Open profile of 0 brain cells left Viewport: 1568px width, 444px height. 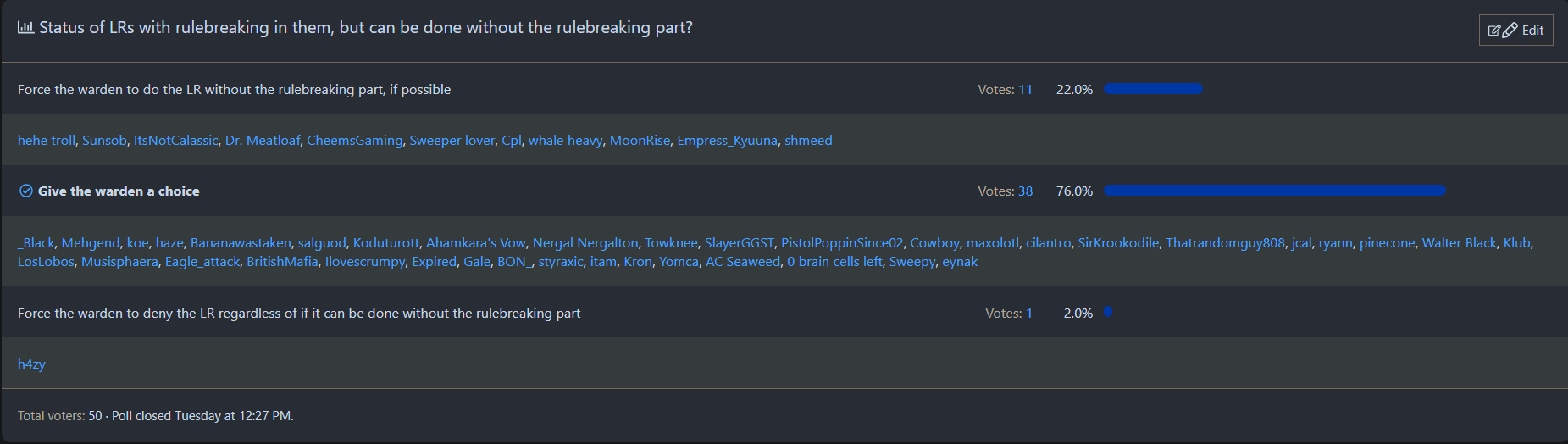(x=834, y=262)
